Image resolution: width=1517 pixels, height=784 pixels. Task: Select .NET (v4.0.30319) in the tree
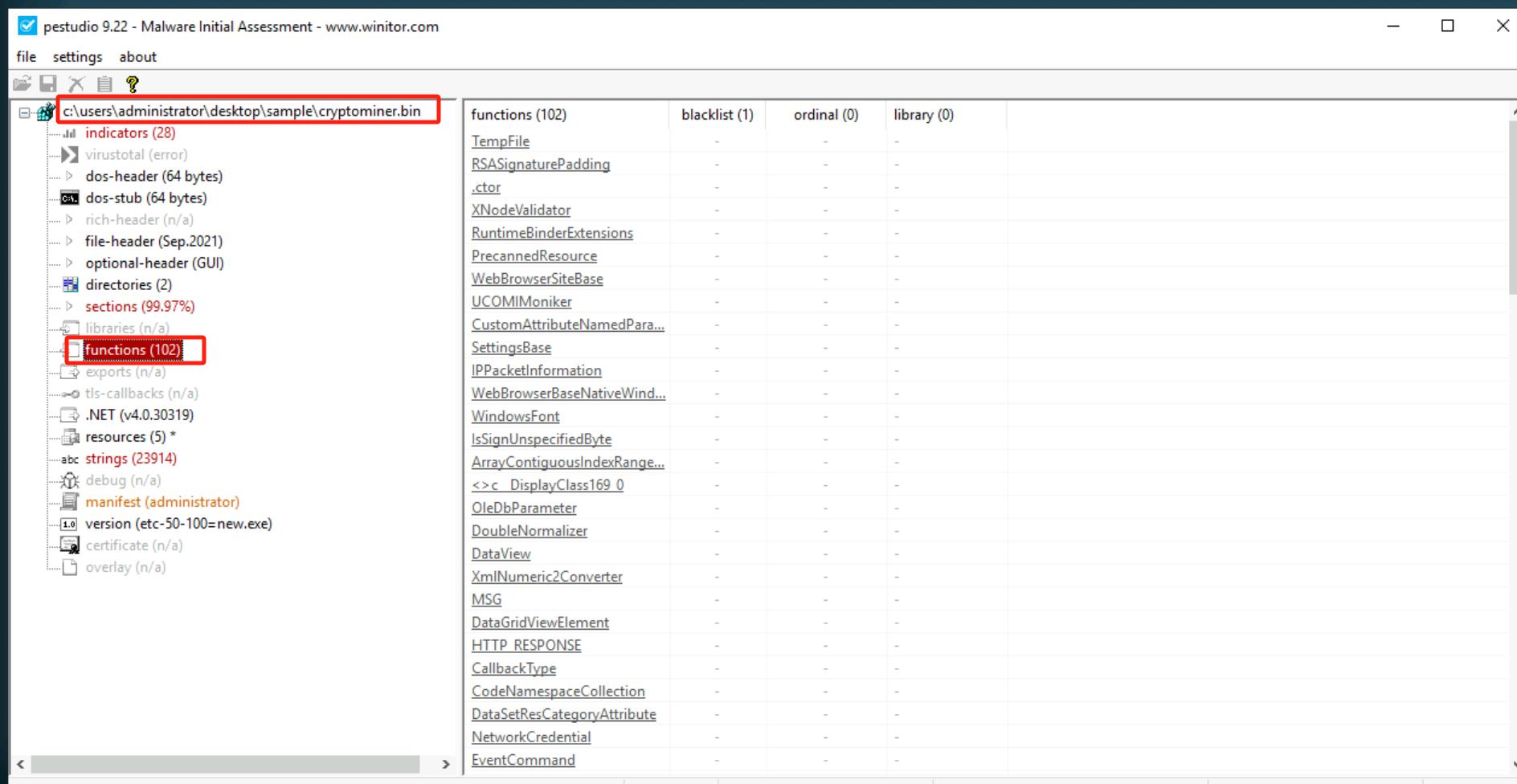(139, 415)
